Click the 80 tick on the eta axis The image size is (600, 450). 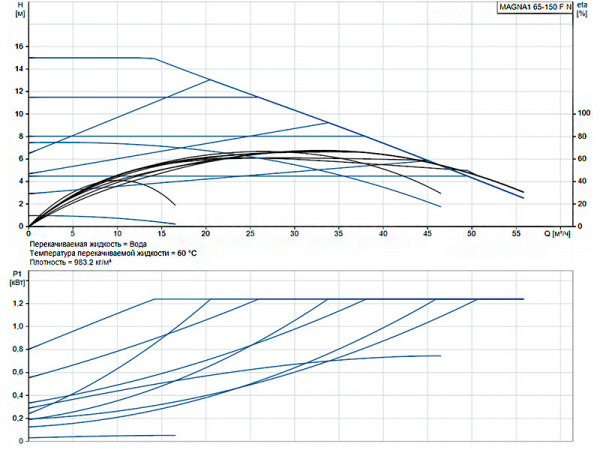(x=582, y=137)
